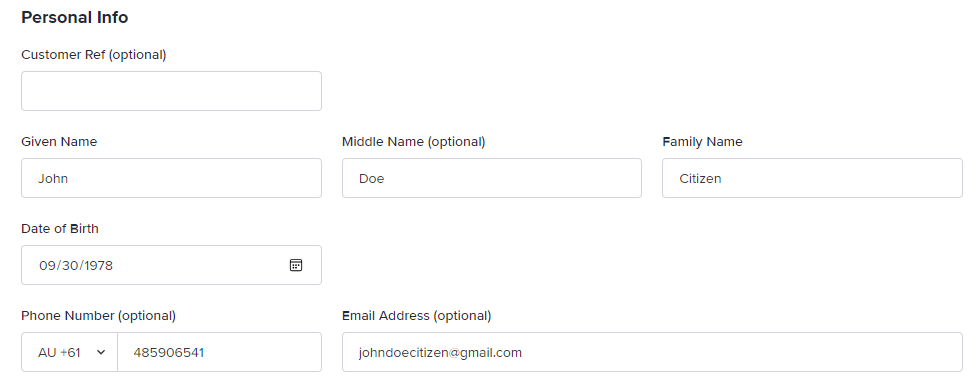Screen dimensions: 979x384
Task: Click the Middle Name field containing Doe
Action: (491, 178)
